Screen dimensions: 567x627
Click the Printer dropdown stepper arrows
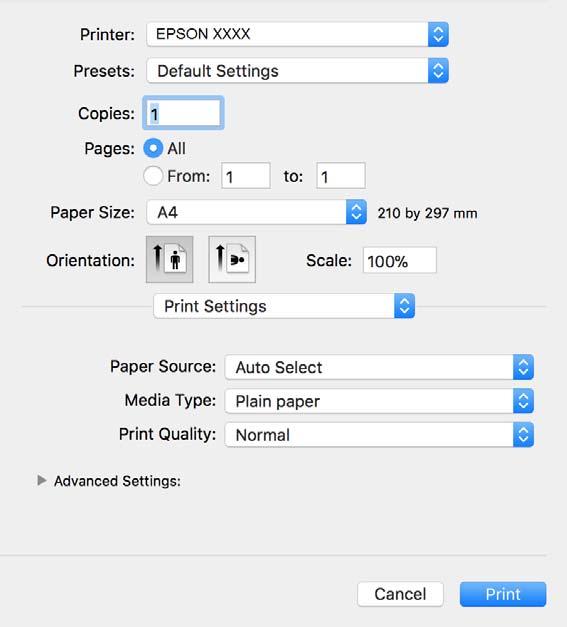[438, 34]
